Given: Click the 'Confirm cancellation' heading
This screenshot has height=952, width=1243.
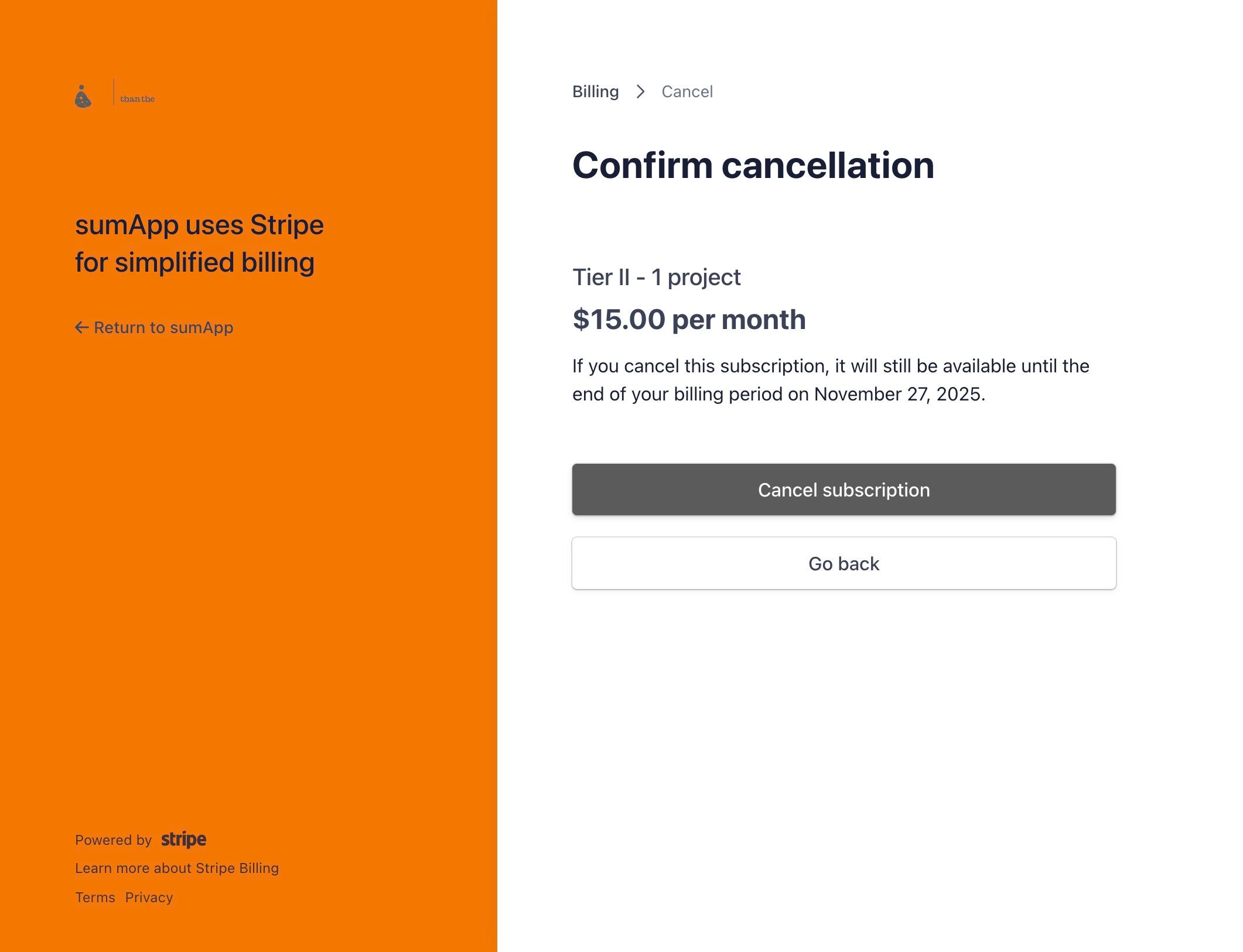Looking at the screenshot, I should [x=753, y=165].
